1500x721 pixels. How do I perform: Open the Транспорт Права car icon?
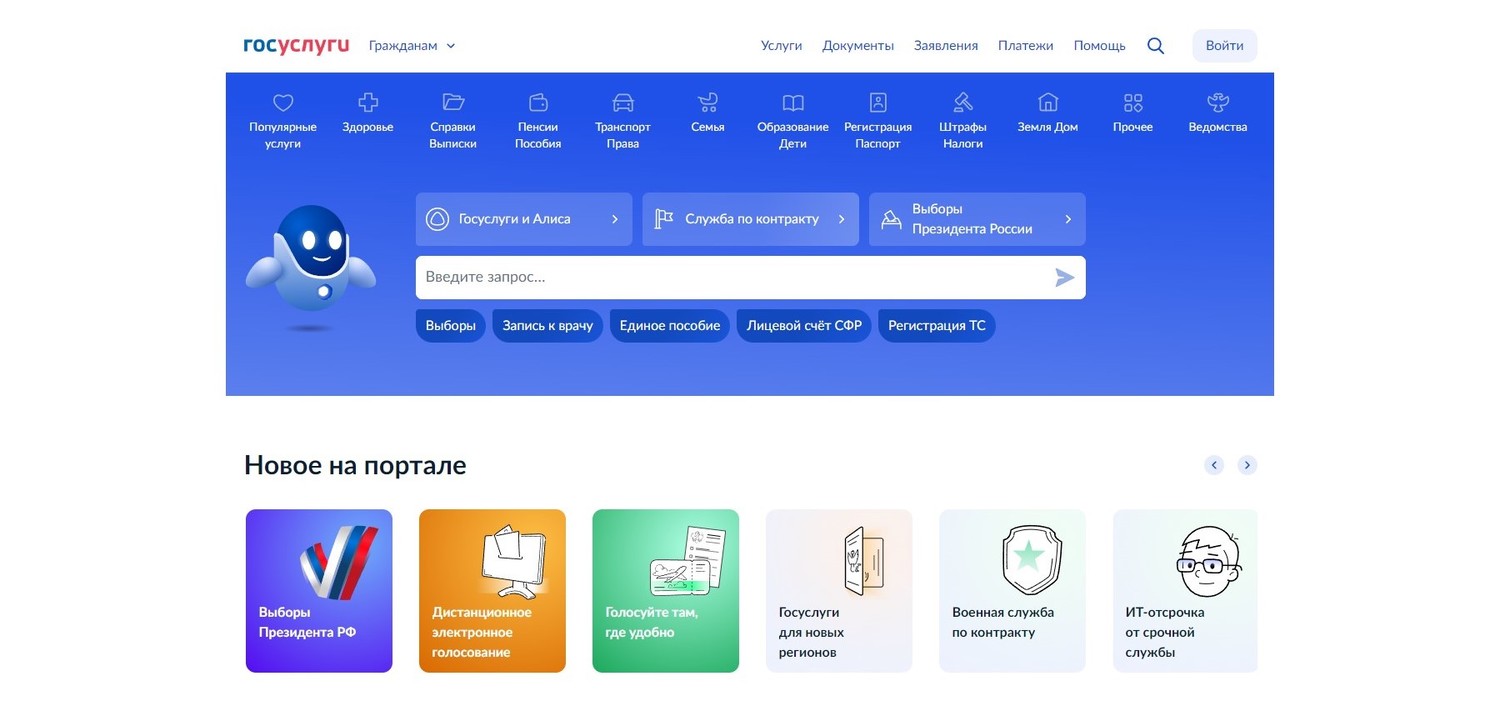pos(623,102)
